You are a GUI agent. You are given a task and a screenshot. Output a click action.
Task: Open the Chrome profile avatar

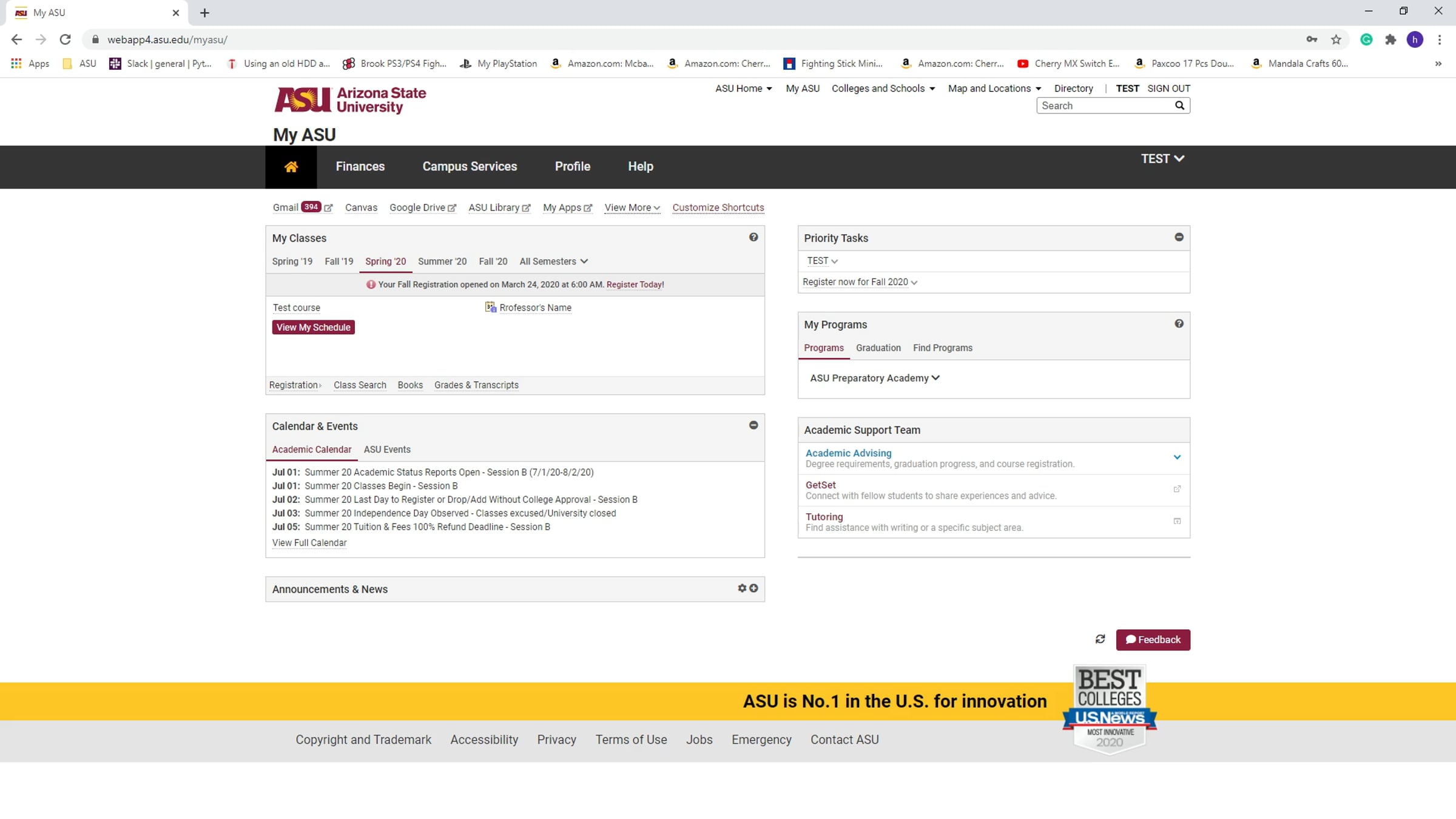coord(1415,39)
